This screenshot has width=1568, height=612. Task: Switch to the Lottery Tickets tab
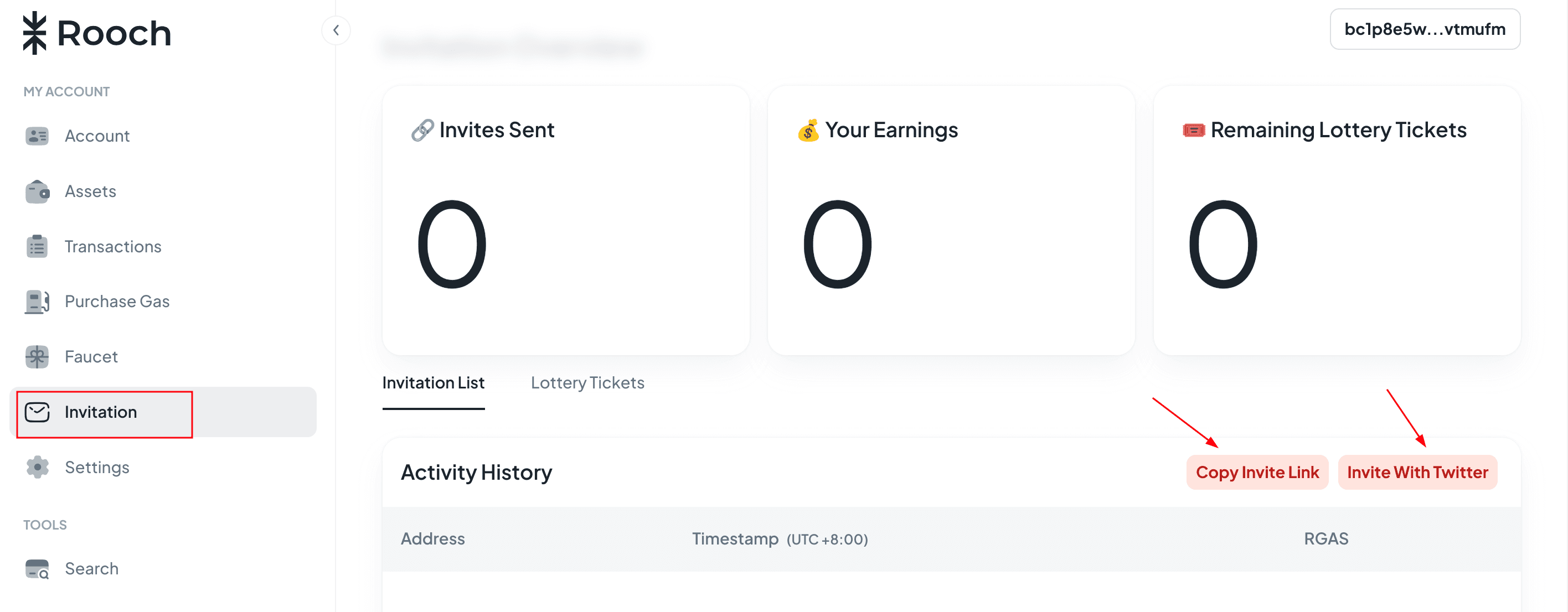[587, 383]
